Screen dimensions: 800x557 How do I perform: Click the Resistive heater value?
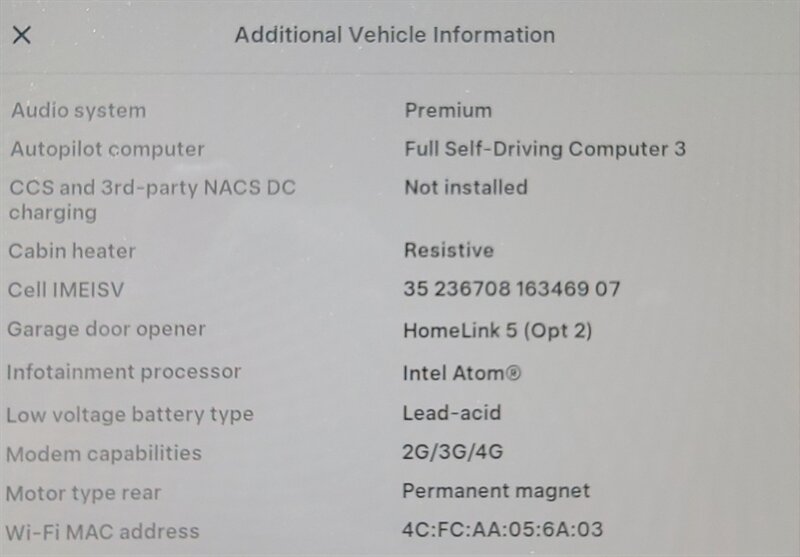click(449, 250)
